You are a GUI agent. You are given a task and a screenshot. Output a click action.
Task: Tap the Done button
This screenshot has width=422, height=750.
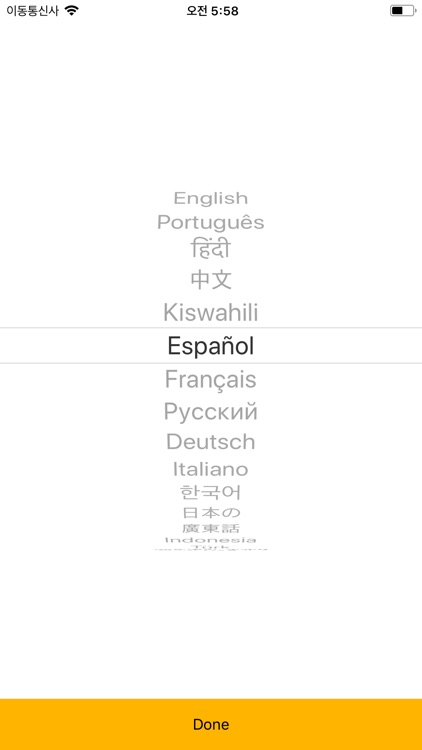coord(211,724)
